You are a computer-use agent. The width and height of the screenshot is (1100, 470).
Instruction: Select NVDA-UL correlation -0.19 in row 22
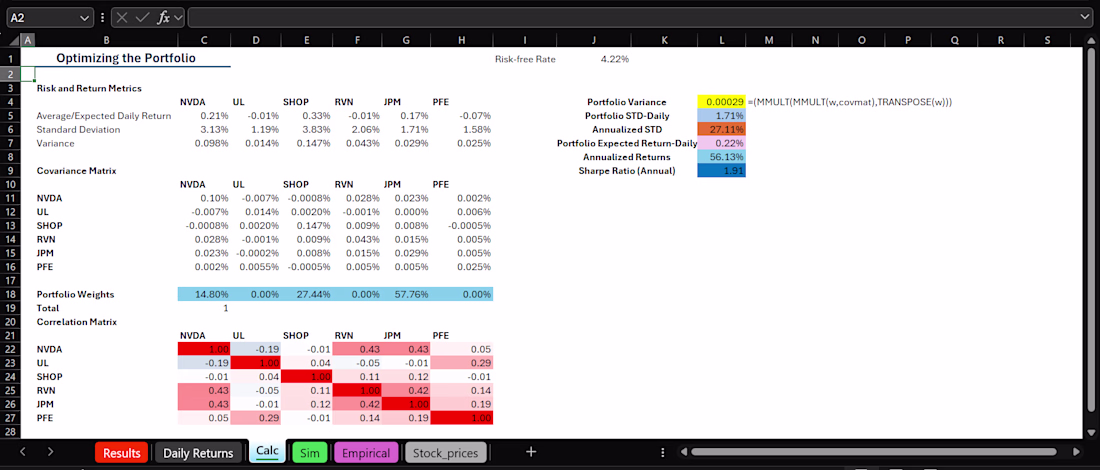[x=256, y=349]
